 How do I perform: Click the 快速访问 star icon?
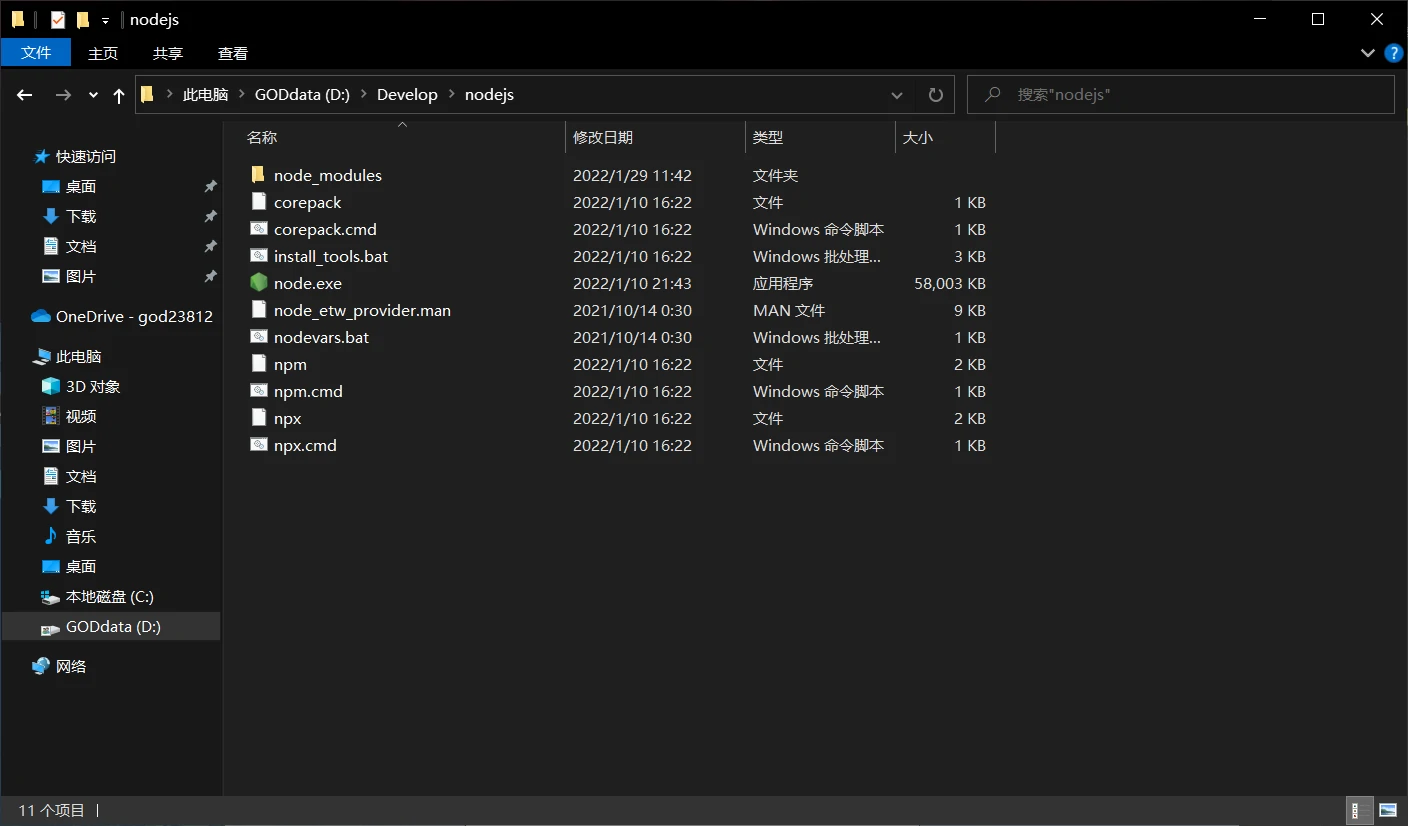click(x=41, y=156)
